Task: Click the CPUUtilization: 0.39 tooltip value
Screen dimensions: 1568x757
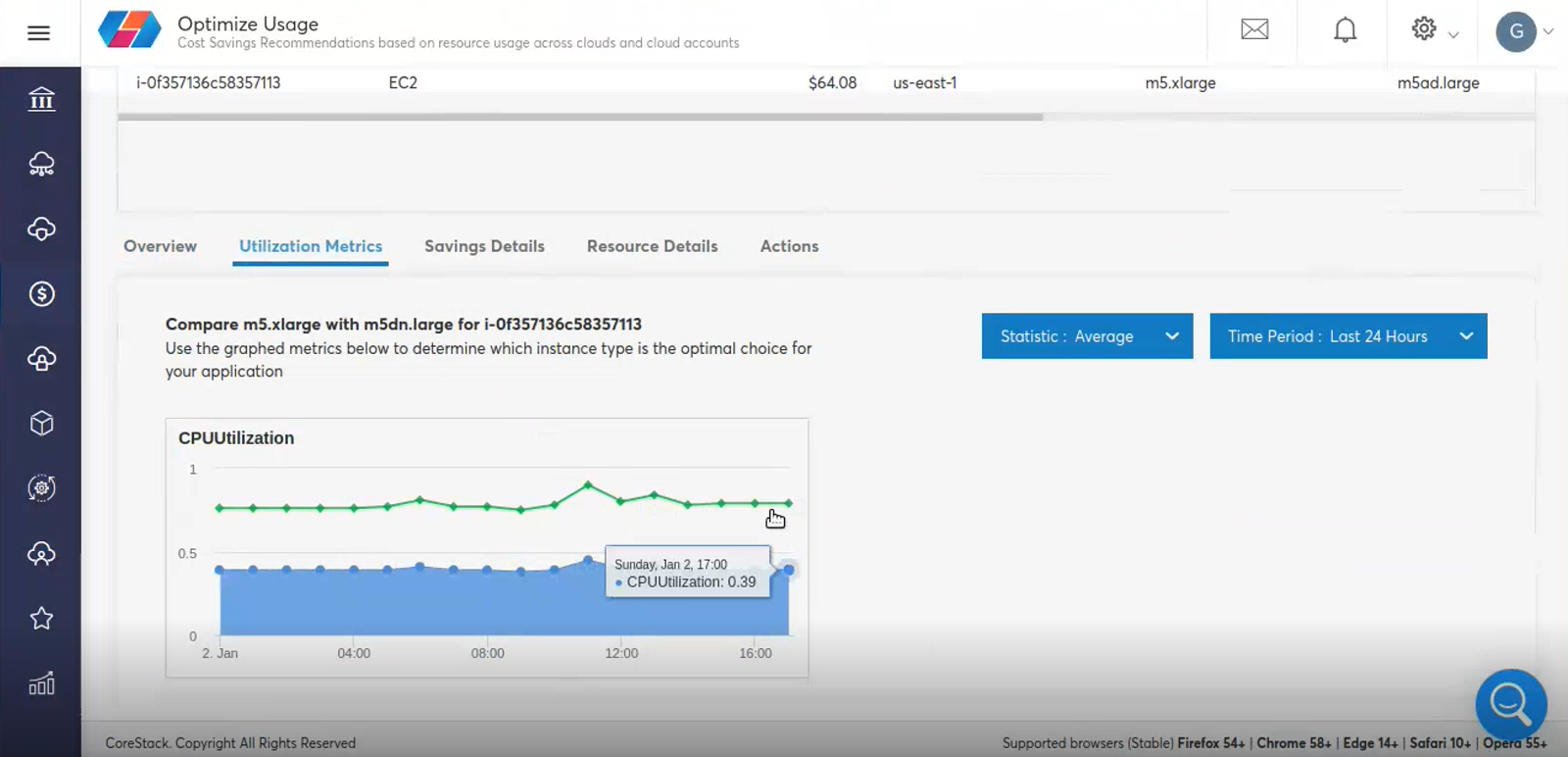Action: pyautogui.click(x=691, y=582)
